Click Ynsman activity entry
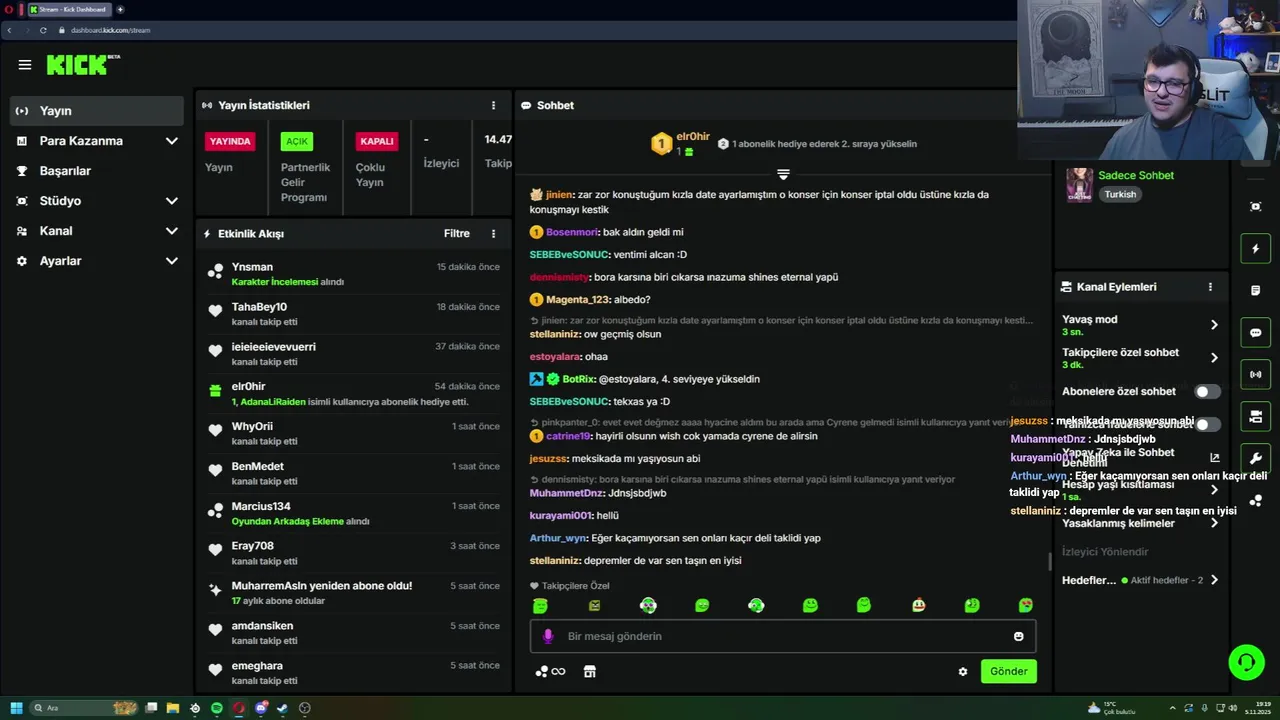The width and height of the screenshot is (1280, 720). click(x=355, y=274)
